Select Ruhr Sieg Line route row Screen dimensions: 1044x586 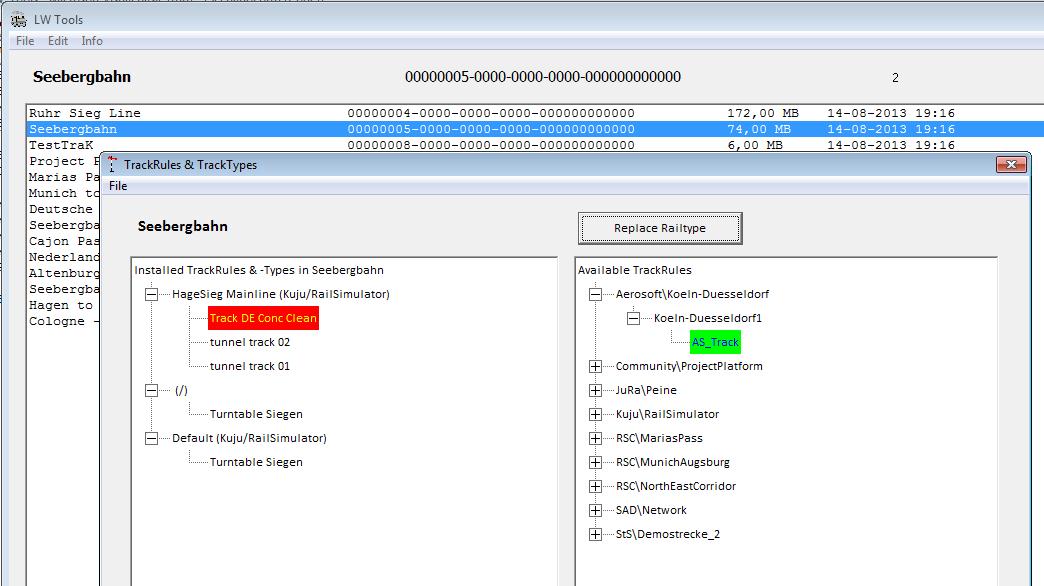click(x=535, y=113)
